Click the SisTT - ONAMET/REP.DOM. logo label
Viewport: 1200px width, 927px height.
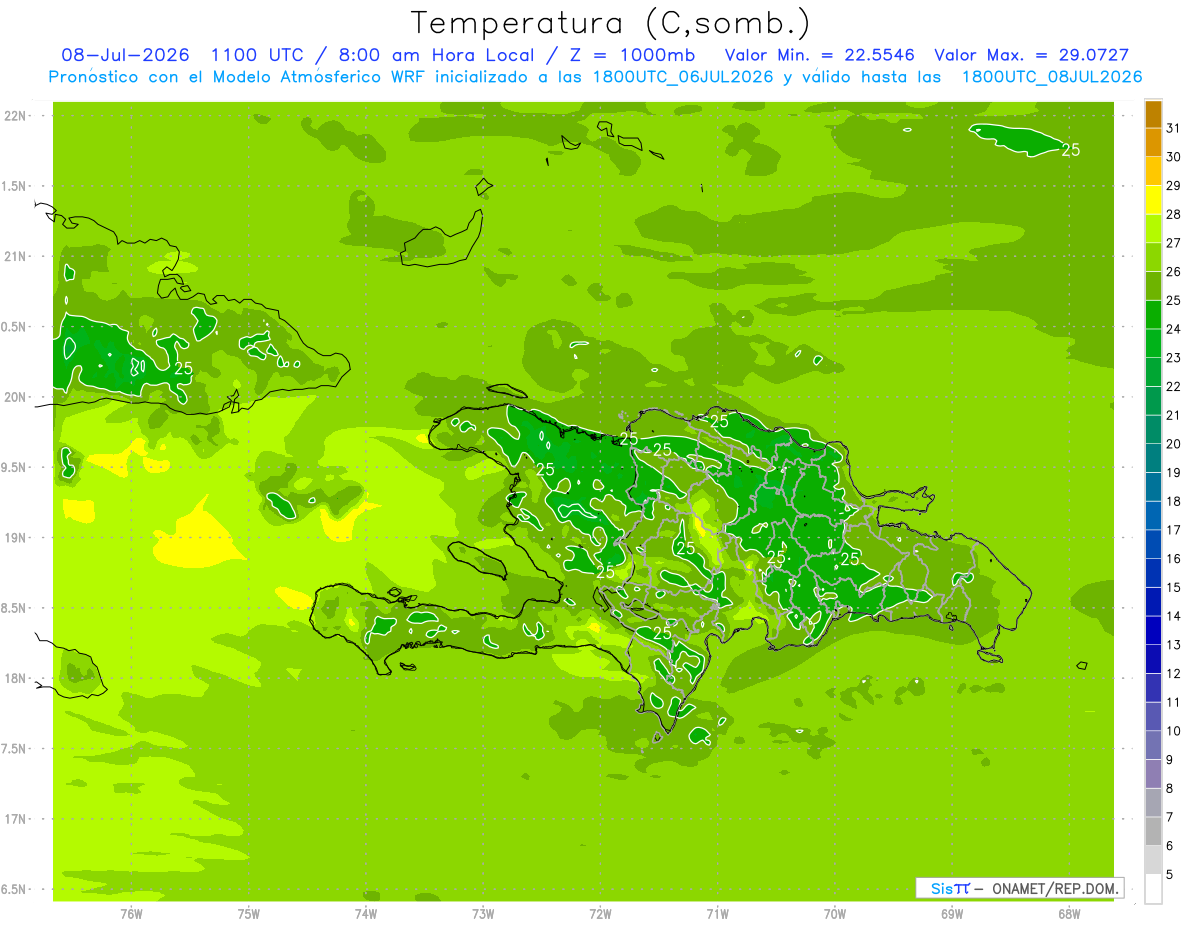click(1020, 888)
